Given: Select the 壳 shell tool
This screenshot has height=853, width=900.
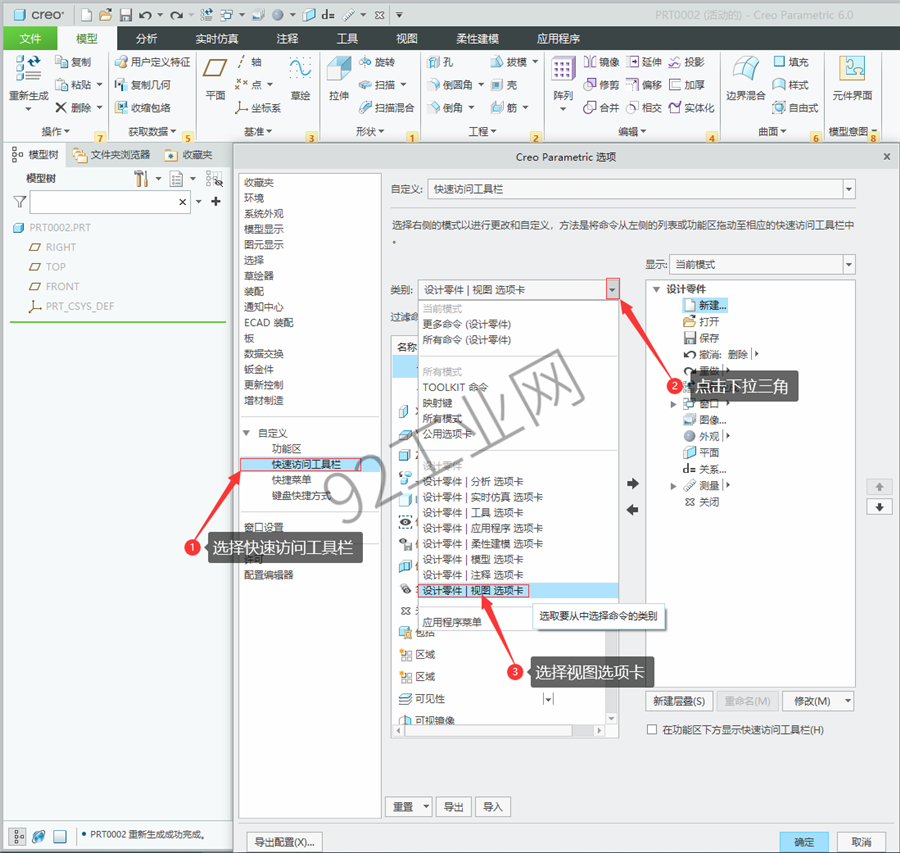Looking at the screenshot, I should [505, 85].
